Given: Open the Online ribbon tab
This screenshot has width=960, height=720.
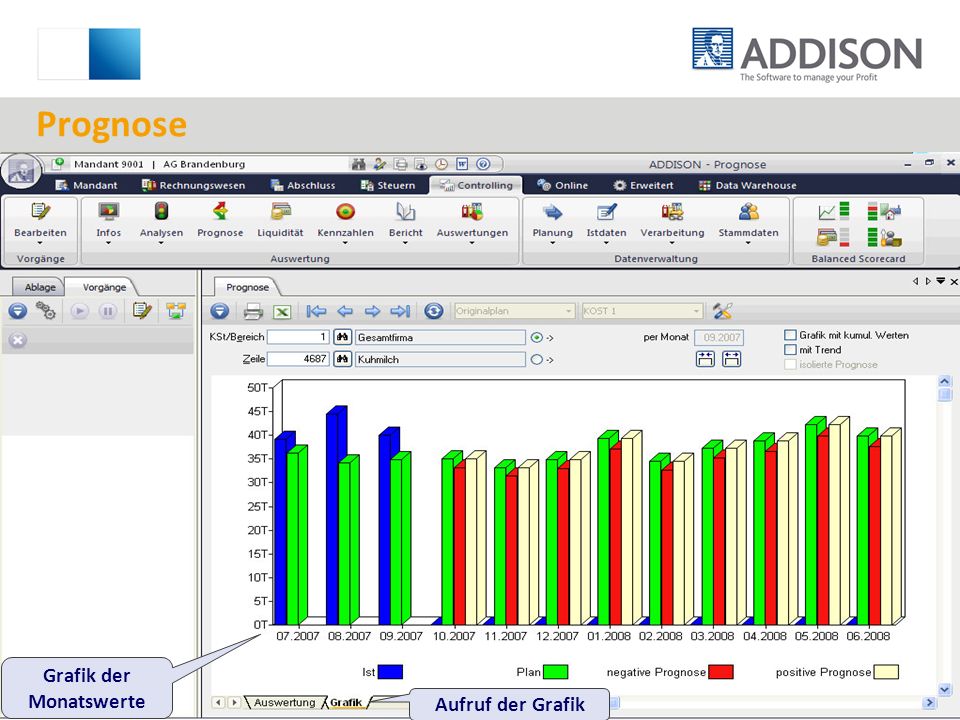Looking at the screenshot, I should click(563, 185).
